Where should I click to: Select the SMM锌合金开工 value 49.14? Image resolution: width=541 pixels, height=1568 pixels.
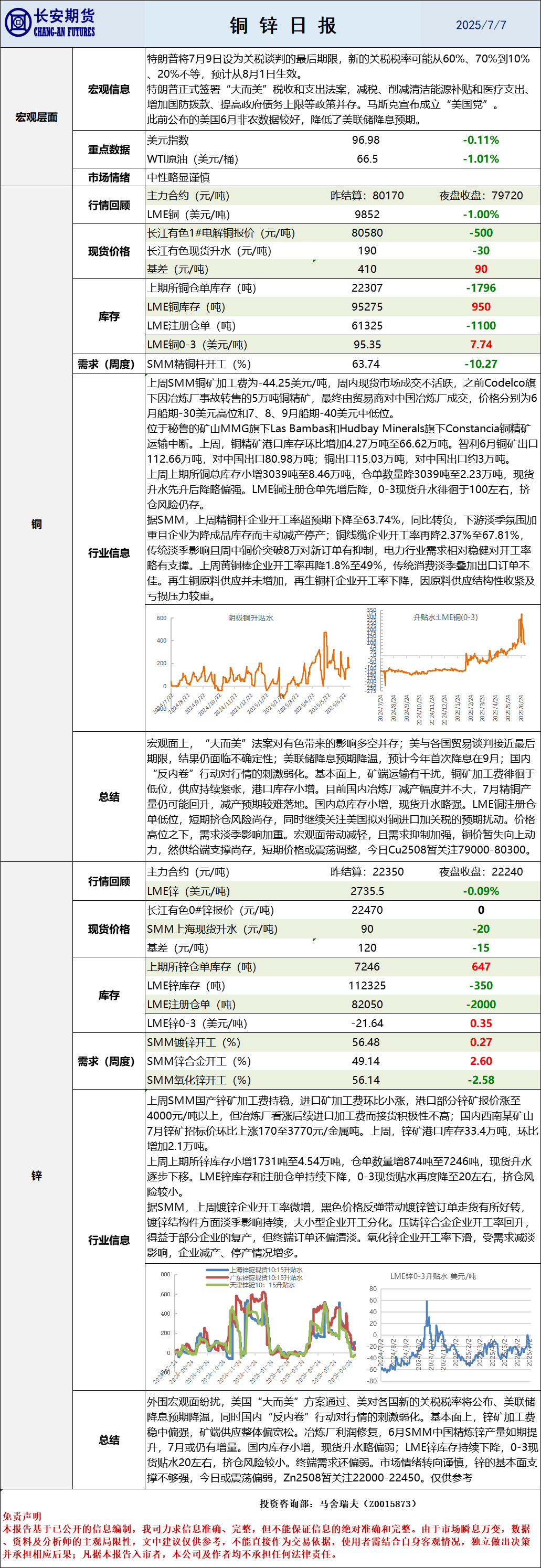pos(366,1061)
